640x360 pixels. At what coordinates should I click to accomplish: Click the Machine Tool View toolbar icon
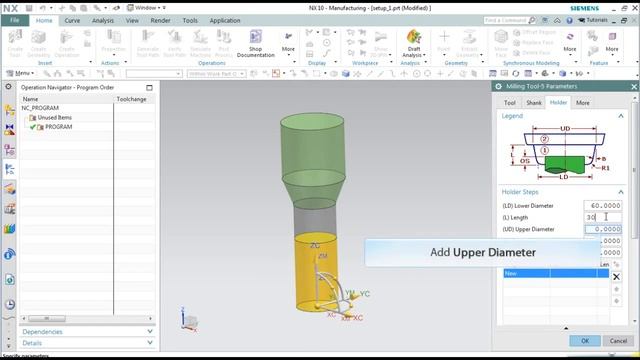(x=504, y=73)
